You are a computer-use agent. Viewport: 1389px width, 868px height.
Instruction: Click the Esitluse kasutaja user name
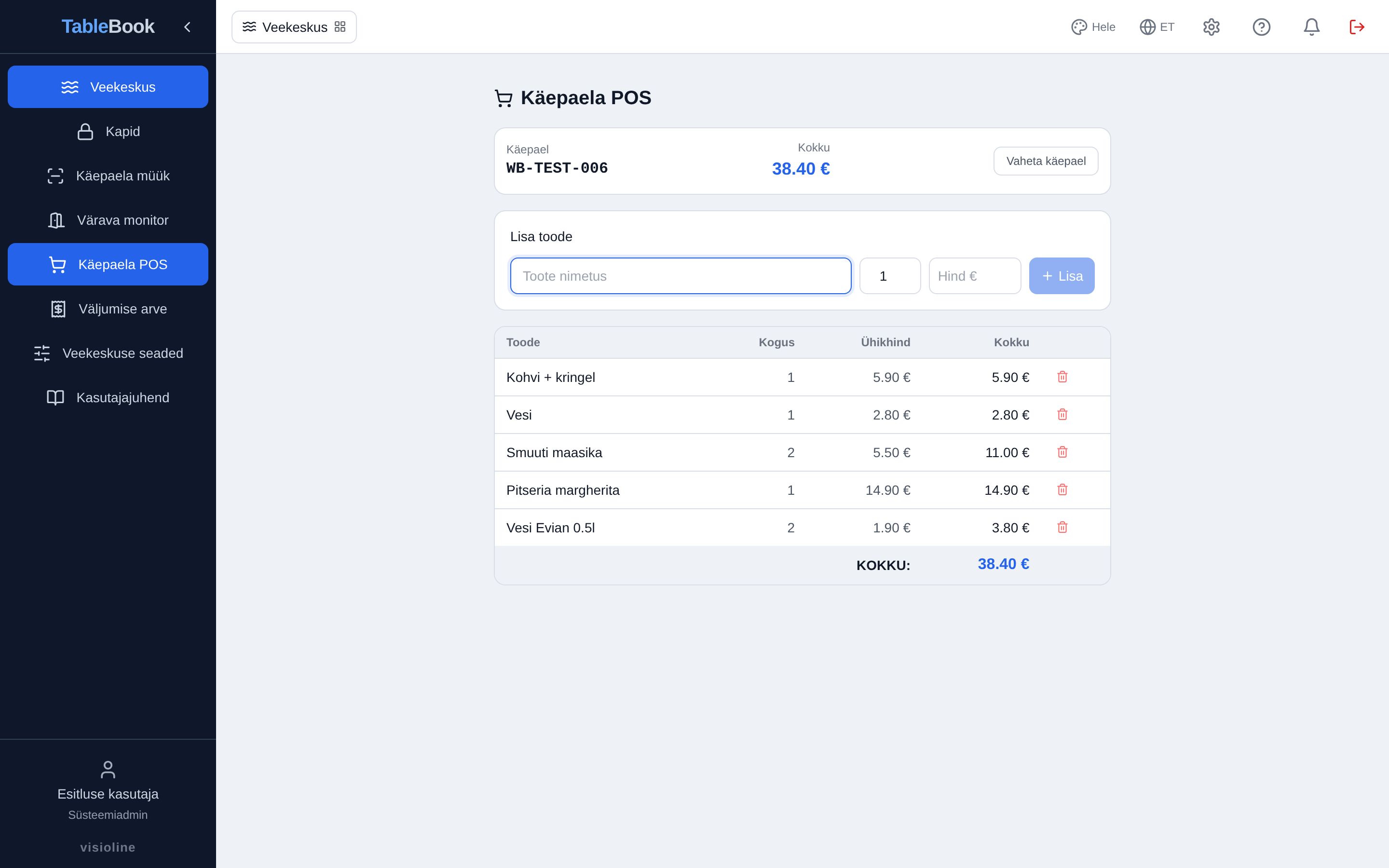pyautogui.click(x=108, y=794)
